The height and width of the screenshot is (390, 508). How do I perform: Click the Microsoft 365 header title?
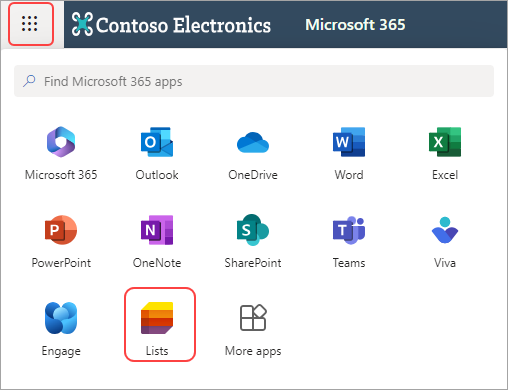tap(355, 24)
